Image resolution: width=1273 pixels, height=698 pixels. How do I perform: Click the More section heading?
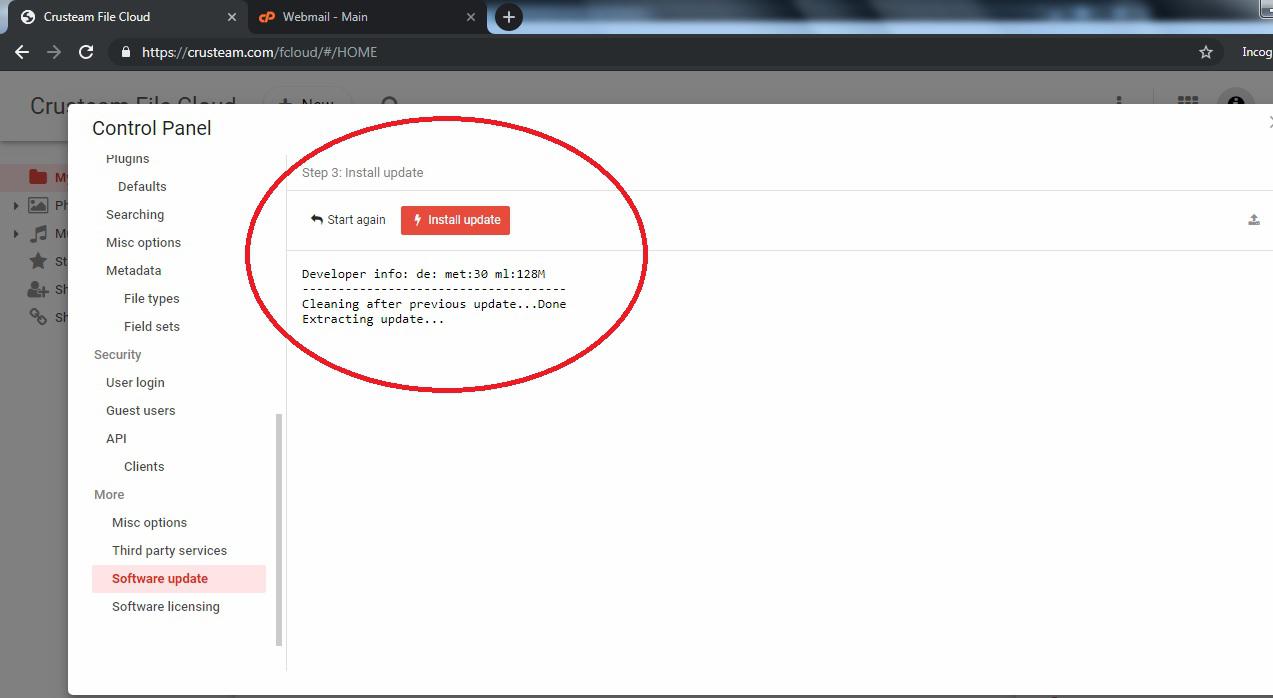pos(109,494)
